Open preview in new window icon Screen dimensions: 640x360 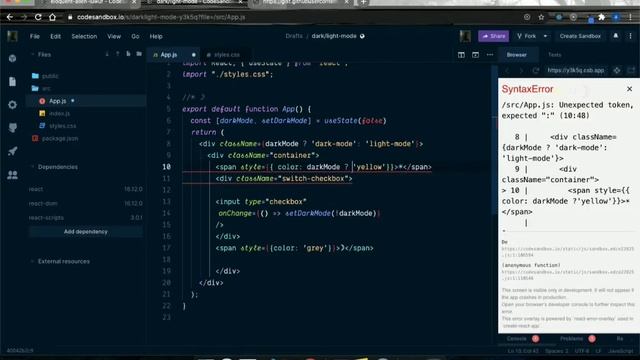pos(631,71)
